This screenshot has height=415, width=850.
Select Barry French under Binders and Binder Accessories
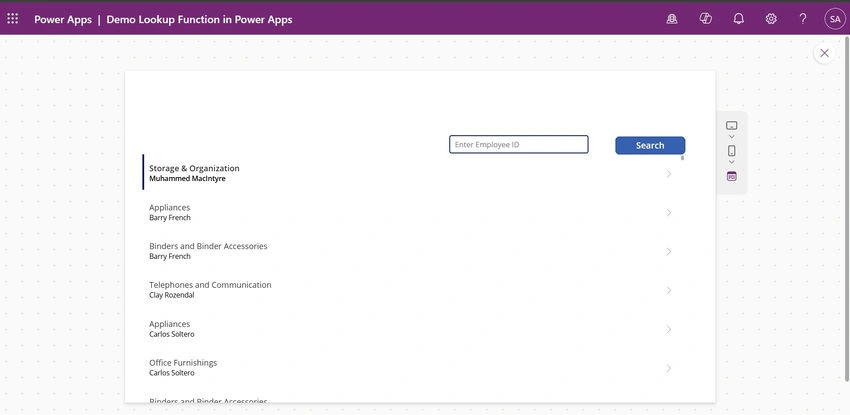[170, 256]
